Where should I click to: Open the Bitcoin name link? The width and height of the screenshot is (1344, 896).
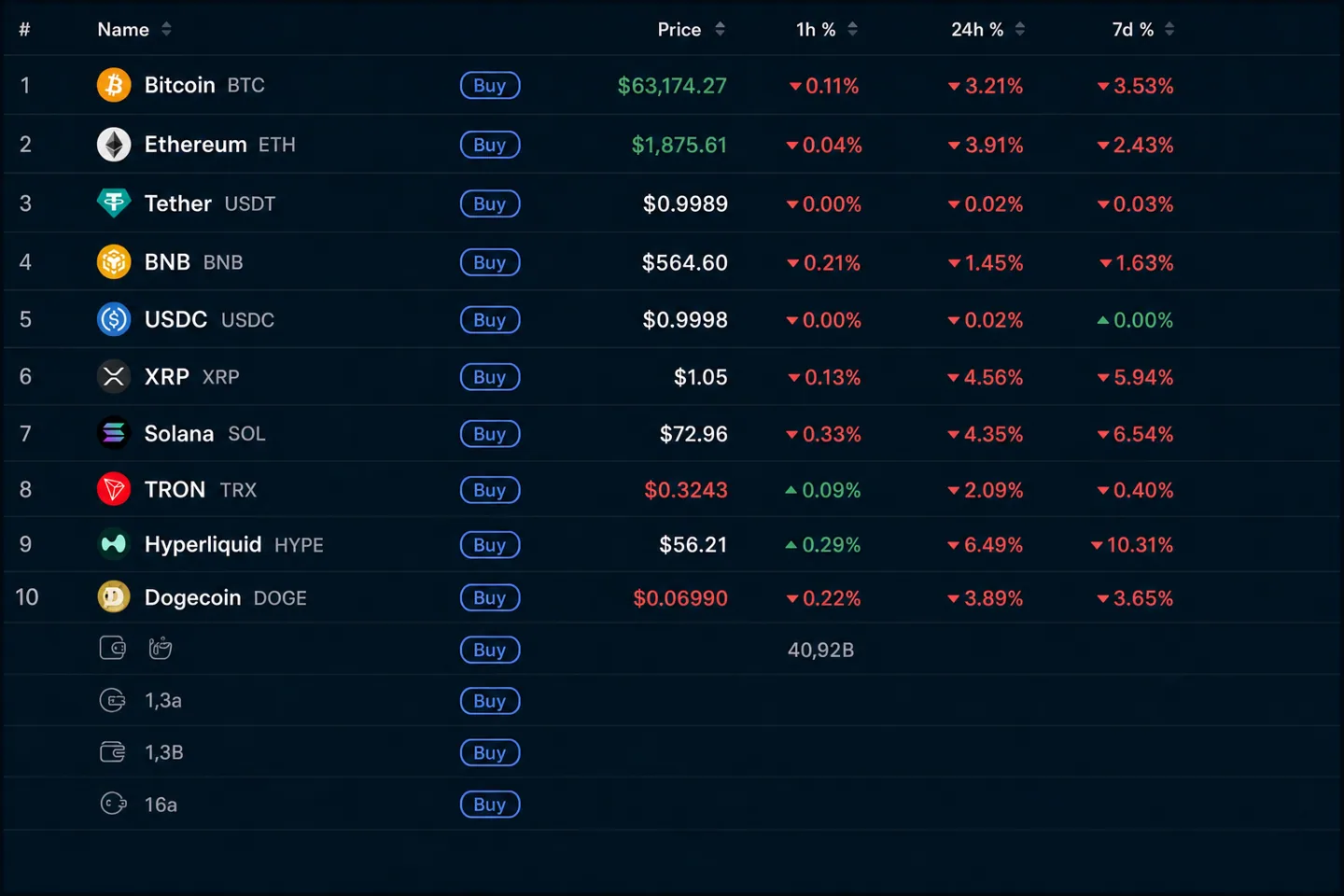point(180,85)
